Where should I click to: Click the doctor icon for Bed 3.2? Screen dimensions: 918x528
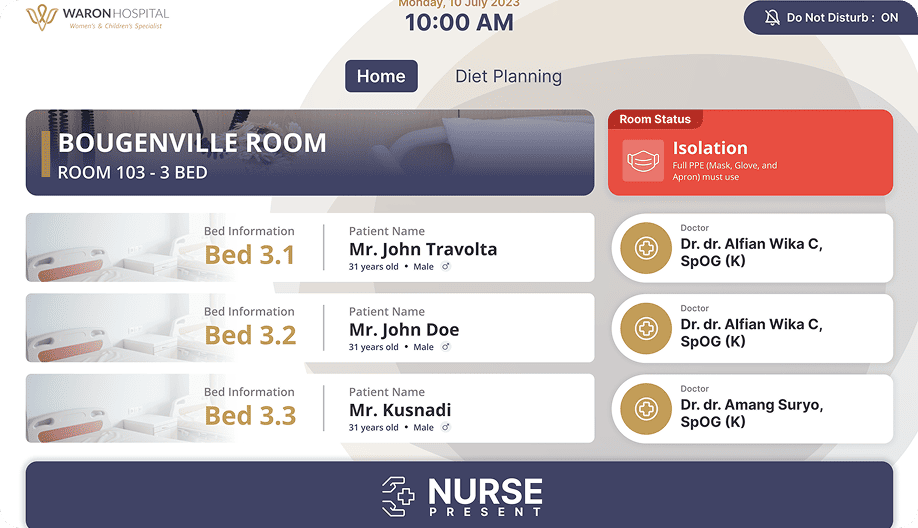coord(647,328)
